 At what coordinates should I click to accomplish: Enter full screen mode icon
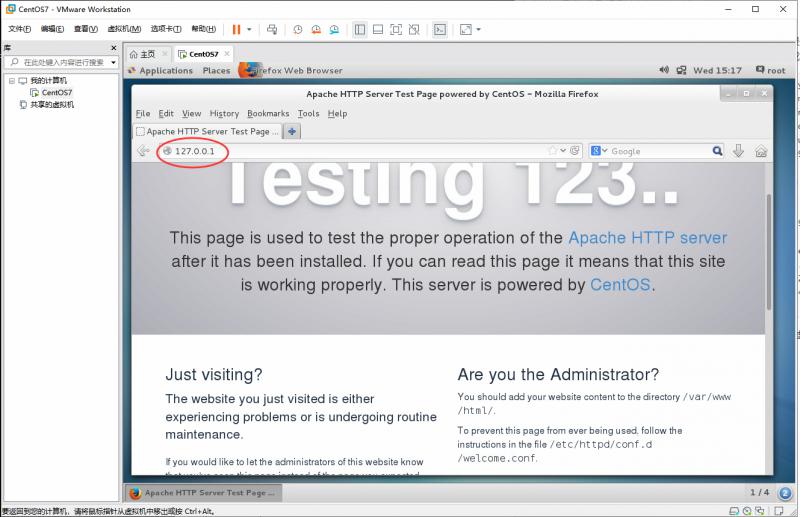click(x=396, y=30)
